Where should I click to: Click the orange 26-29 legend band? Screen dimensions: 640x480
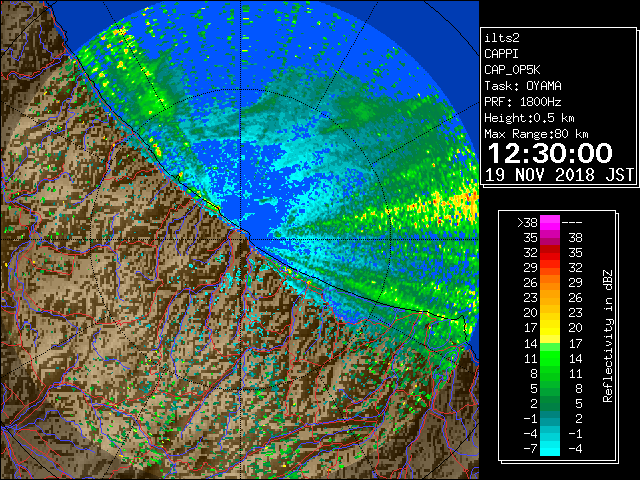550,283
